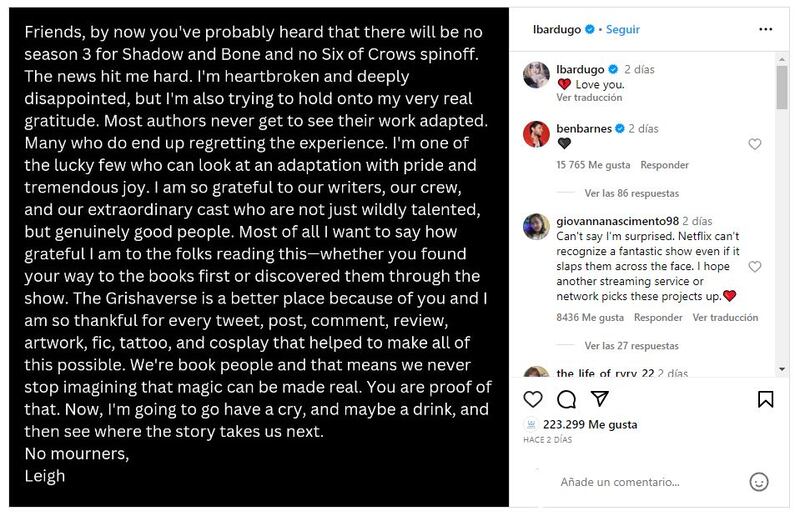This screenshot has width=800, height=516.
Task: Share the post via paper plane icon
Action: [599, 400]
